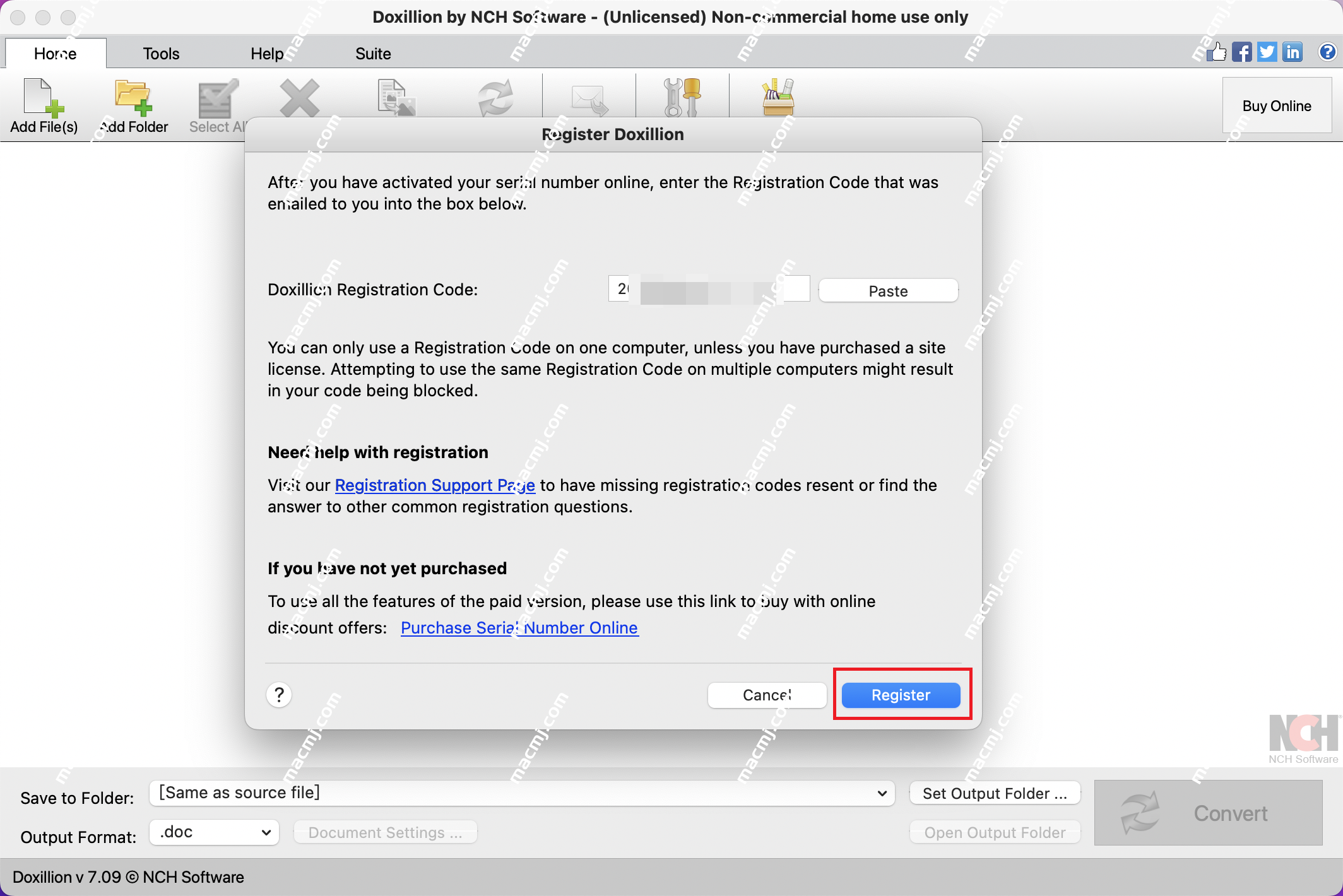Image resolution: width=1343 pixels, height=896 pixels.
Task: Click the Cancel button in dialog
Action: pyautogui.click(x=767, y=695)
